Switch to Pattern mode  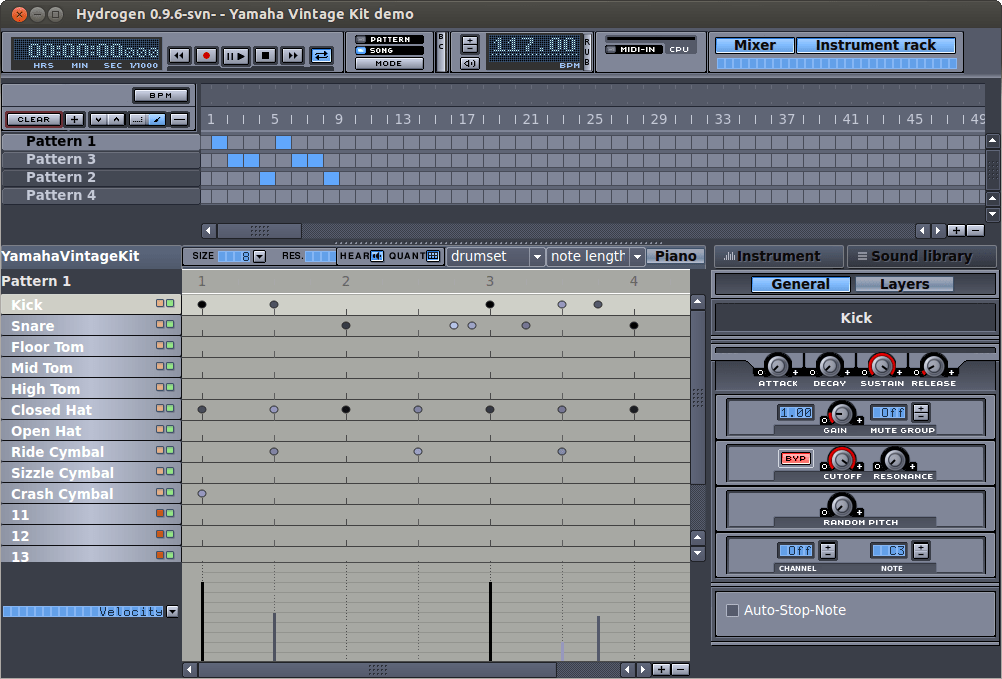click(x=389, y=40)
